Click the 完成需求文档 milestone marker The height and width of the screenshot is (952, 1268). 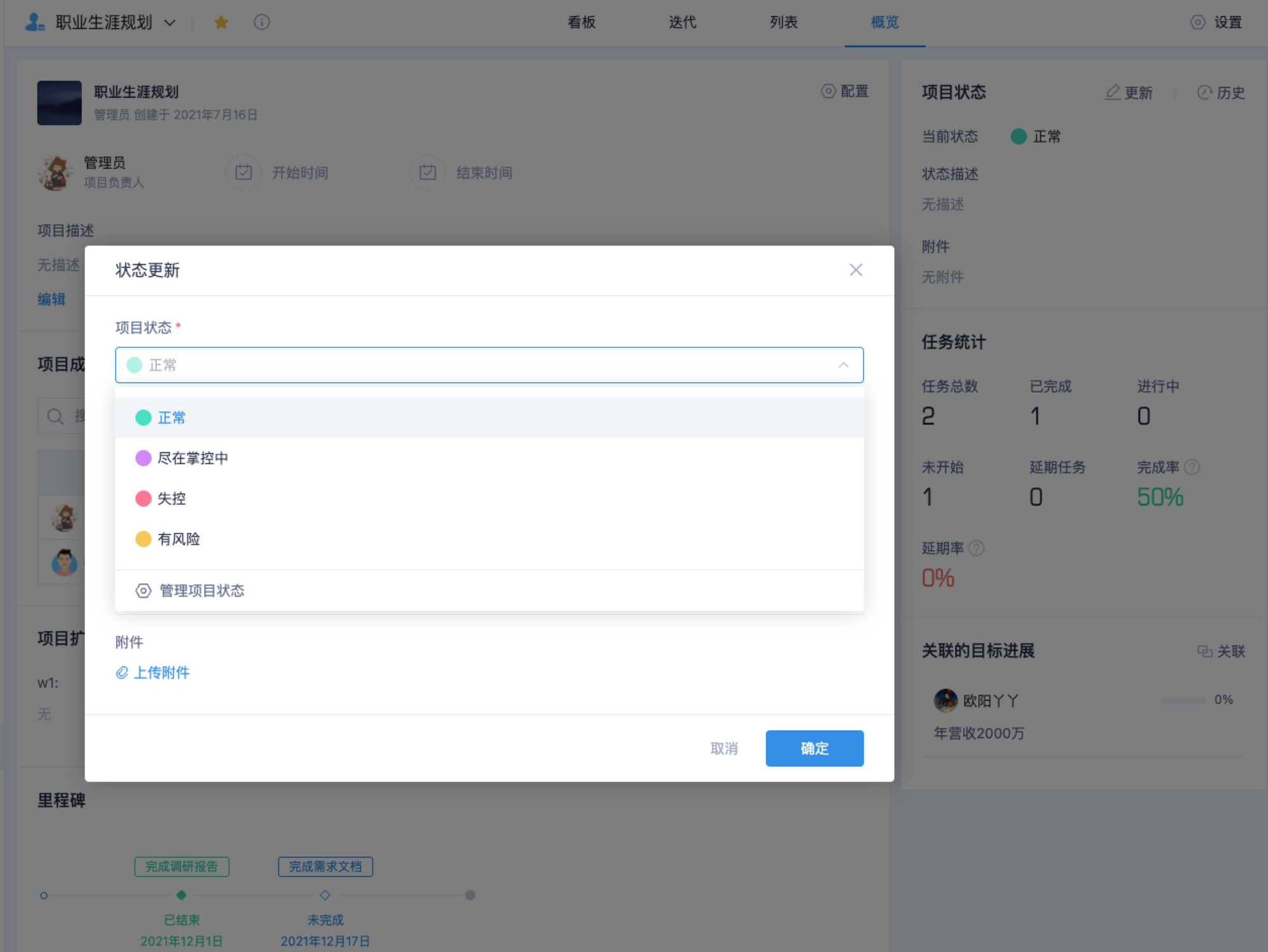pos(325,895)
